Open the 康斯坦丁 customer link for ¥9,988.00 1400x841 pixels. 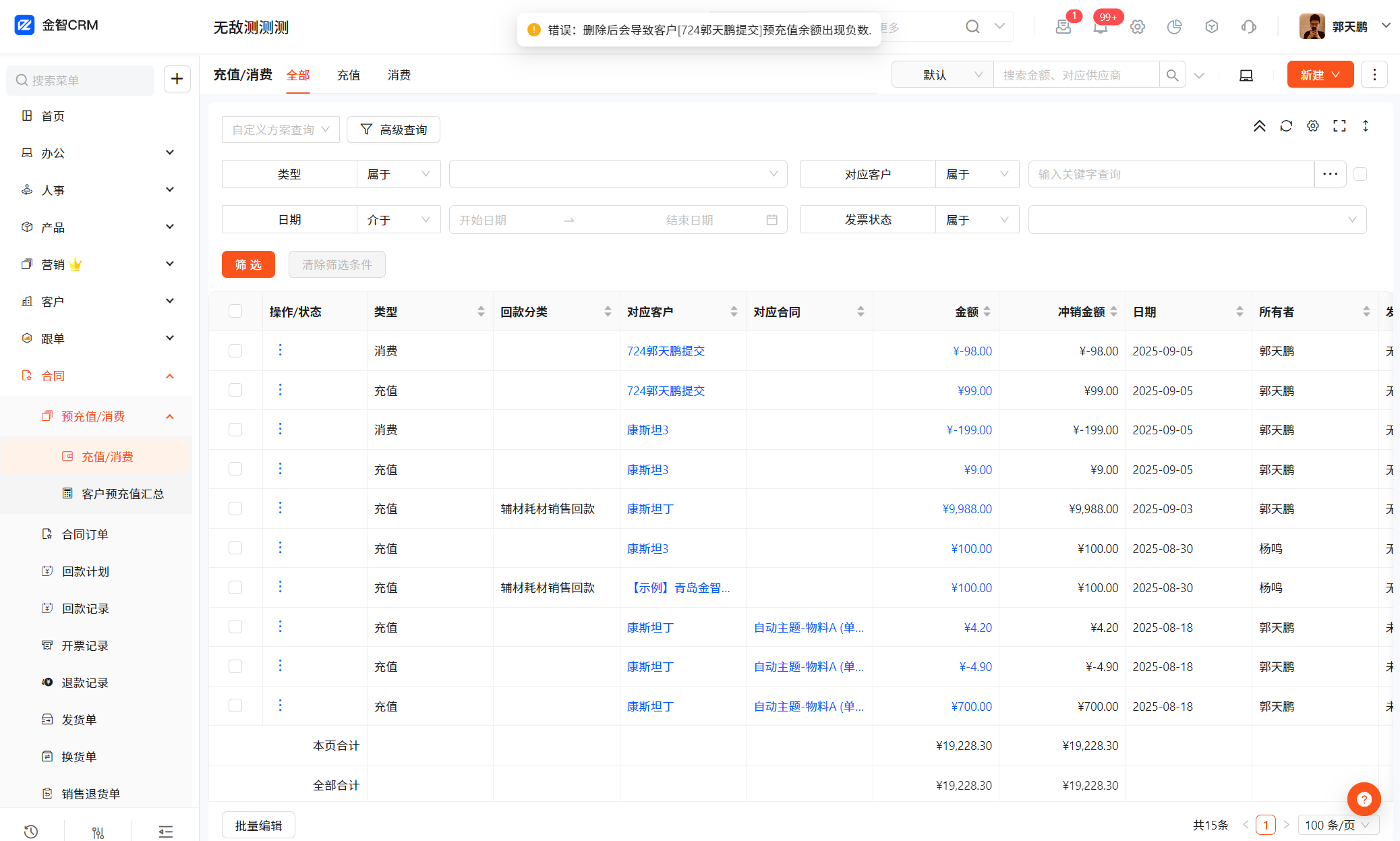click(x=650, y=509)
